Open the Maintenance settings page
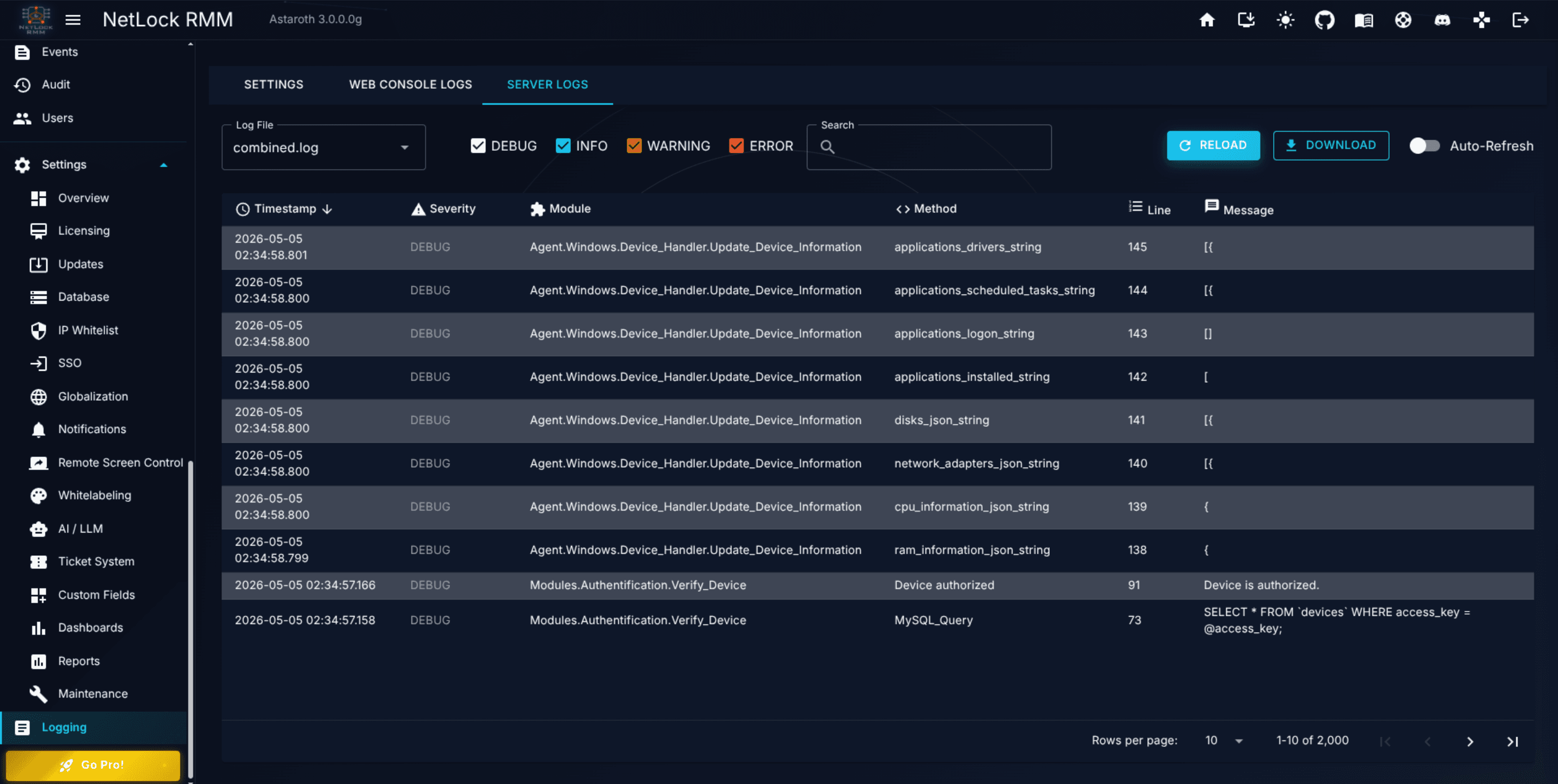Screen dimensions: 1558x784 [94, 693]
